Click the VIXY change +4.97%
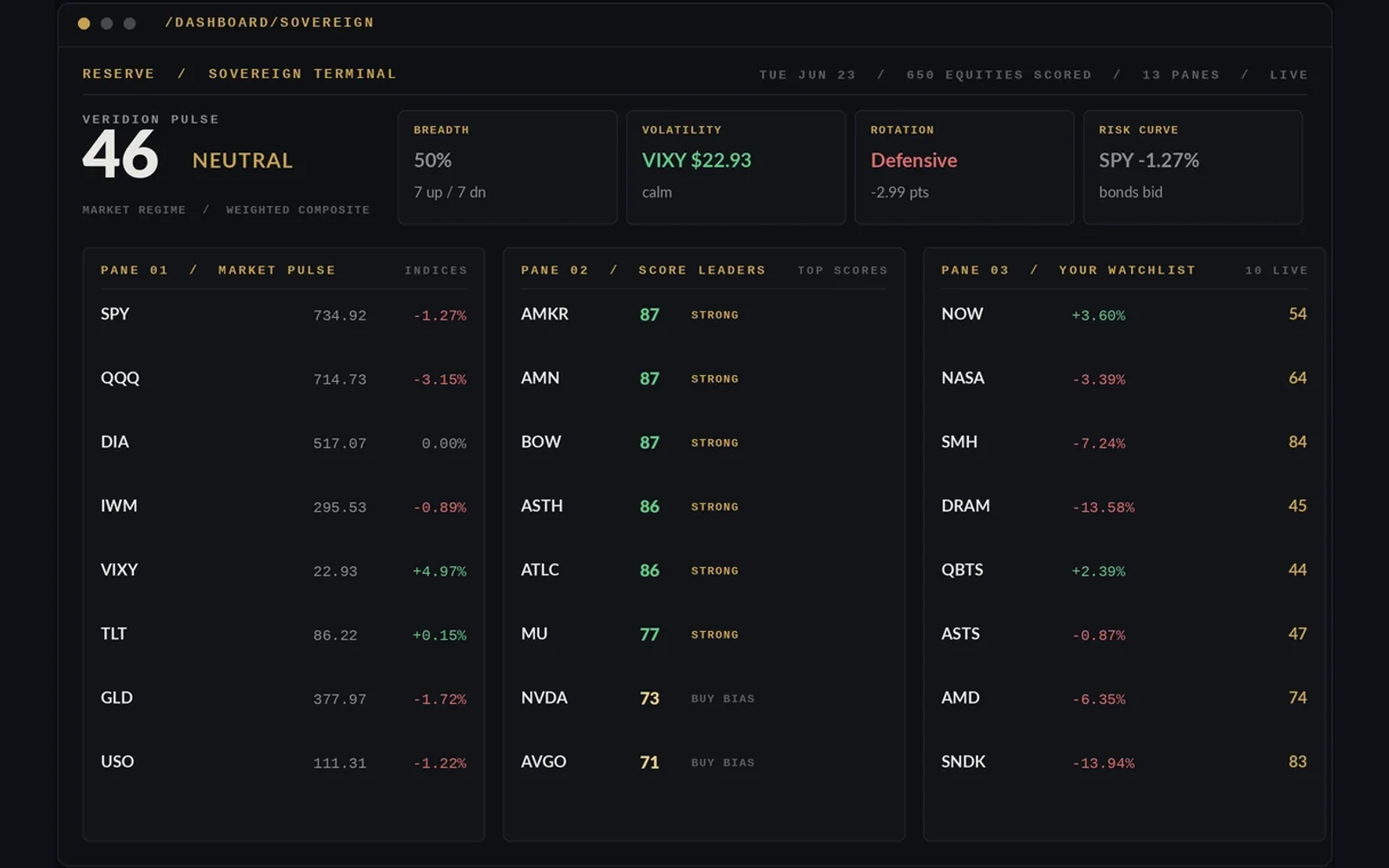This screenshot has width=1389, height=868. pos(439,571)
